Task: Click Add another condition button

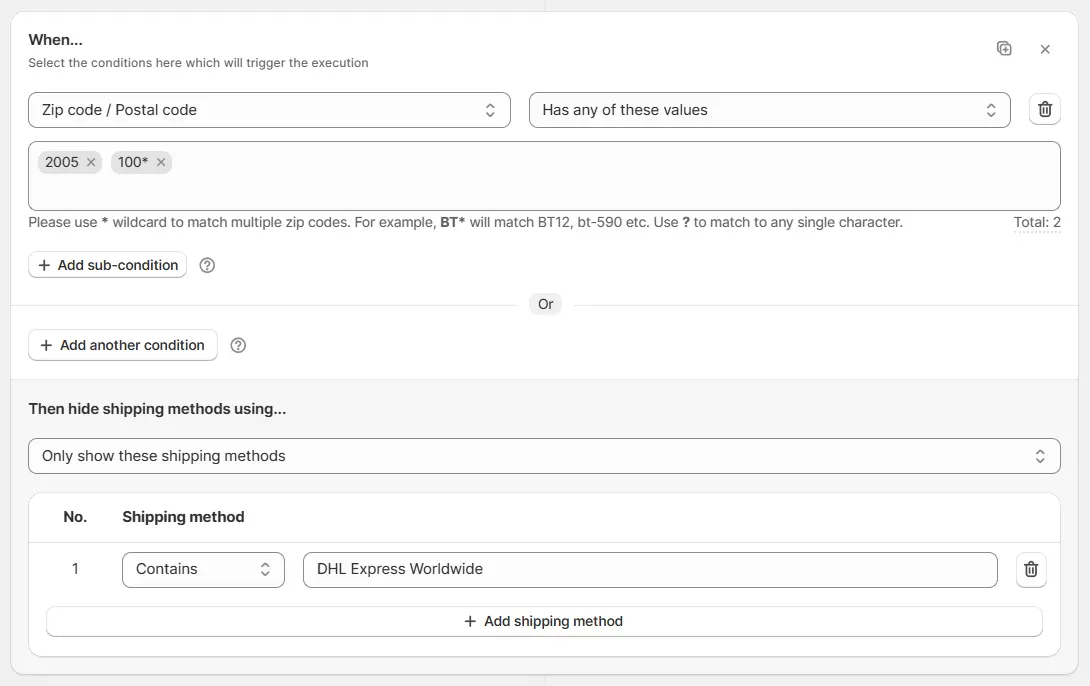Action: tap(122, 345)
